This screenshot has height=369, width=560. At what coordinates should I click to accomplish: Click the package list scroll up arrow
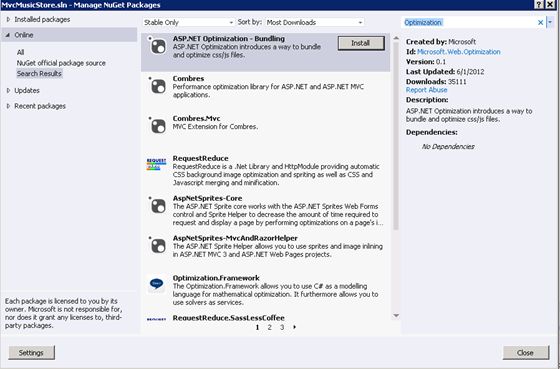click(396, 38)
